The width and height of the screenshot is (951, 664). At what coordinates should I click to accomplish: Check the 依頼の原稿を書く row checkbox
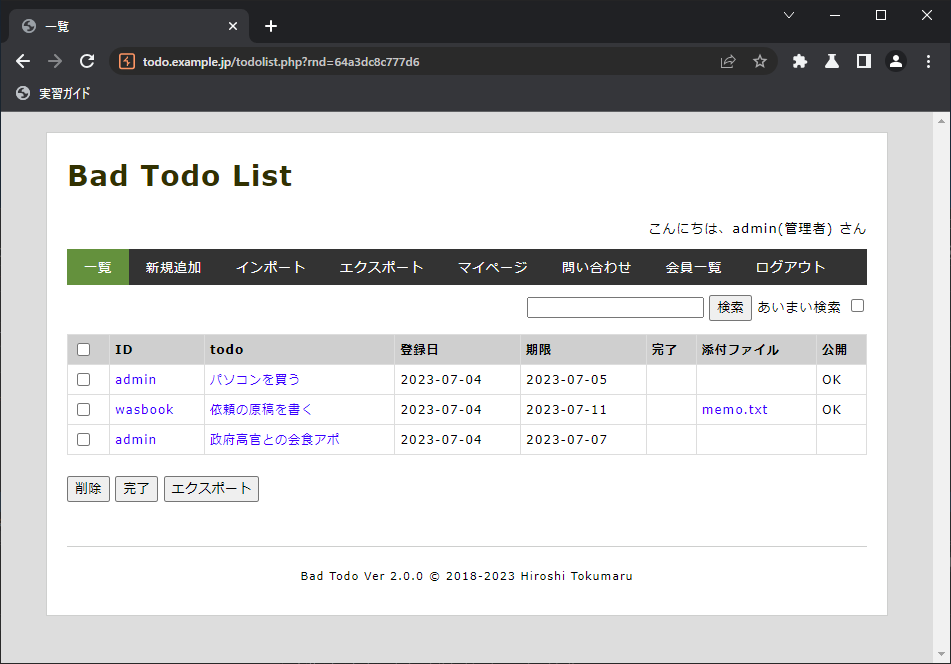[x=84, y=409]
